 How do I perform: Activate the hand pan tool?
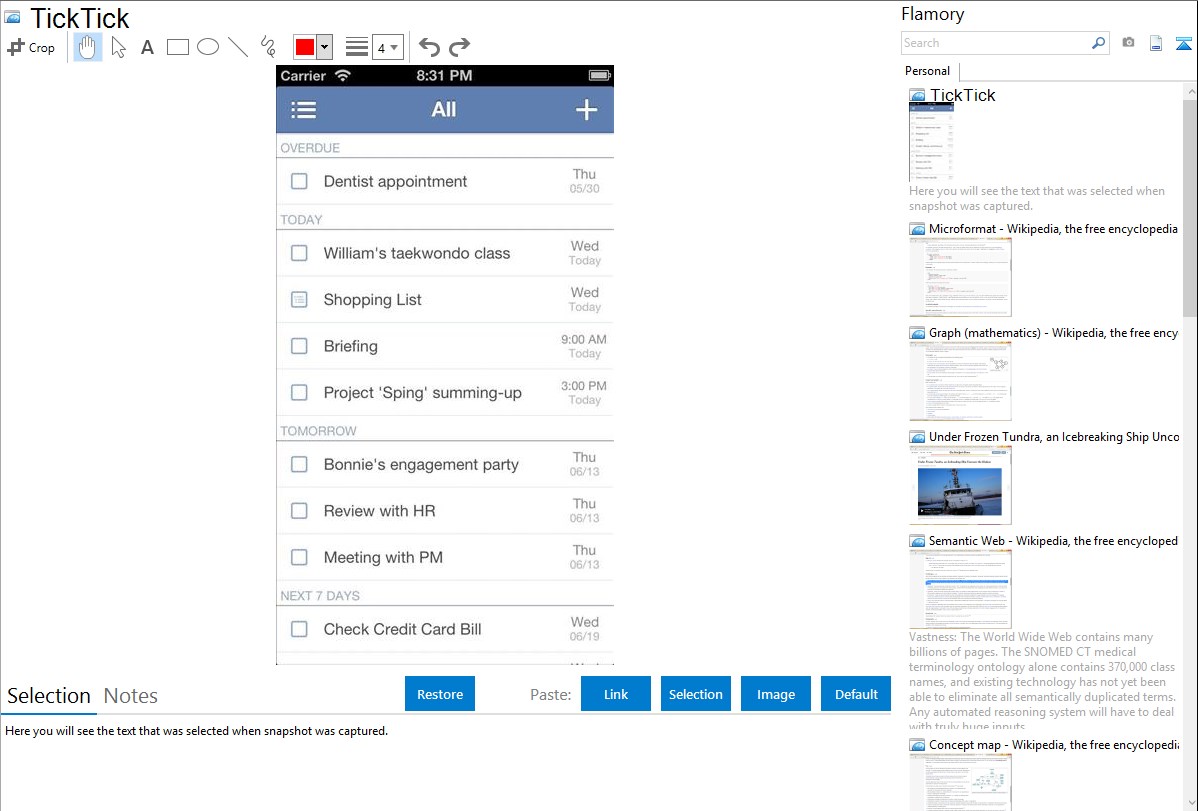[88, 47]
